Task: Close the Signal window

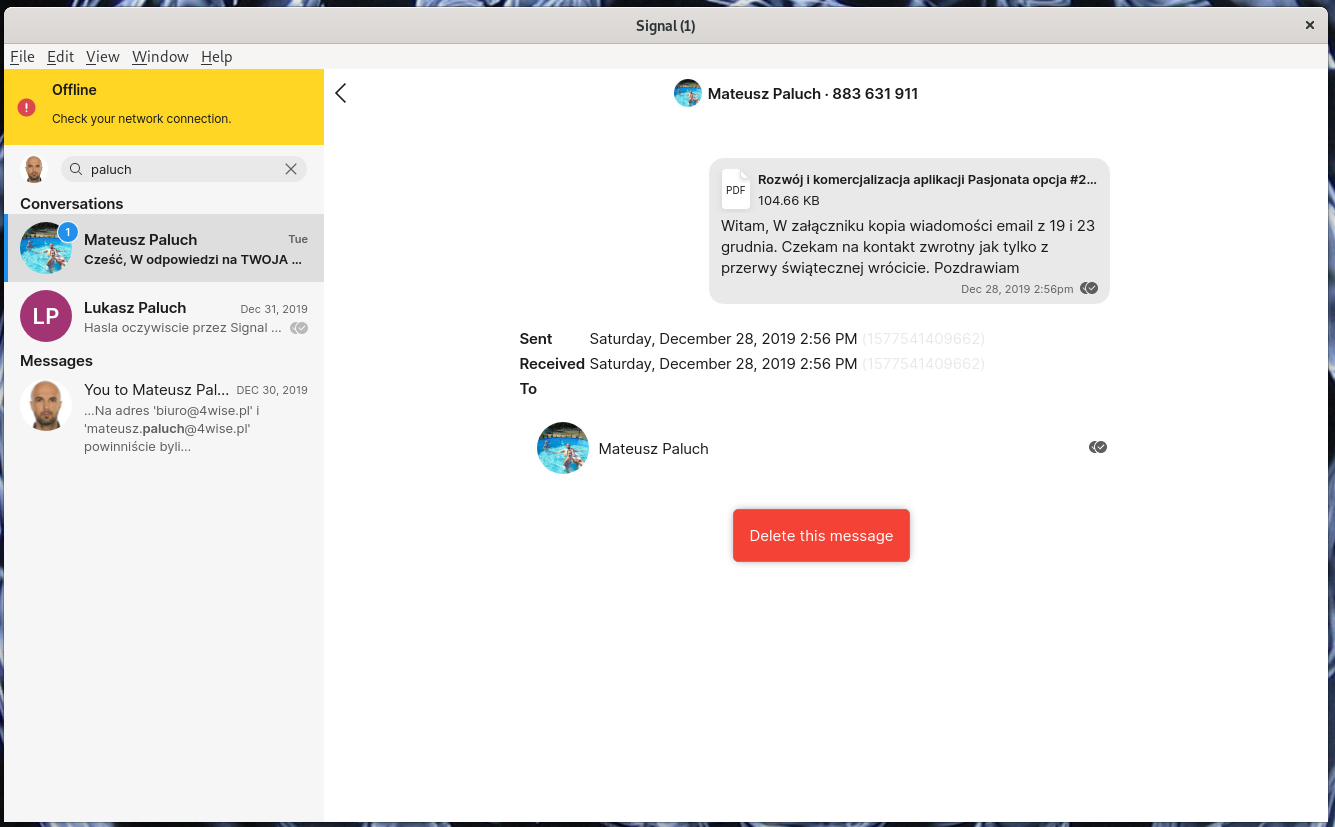Action: [x=1310, y=26]
